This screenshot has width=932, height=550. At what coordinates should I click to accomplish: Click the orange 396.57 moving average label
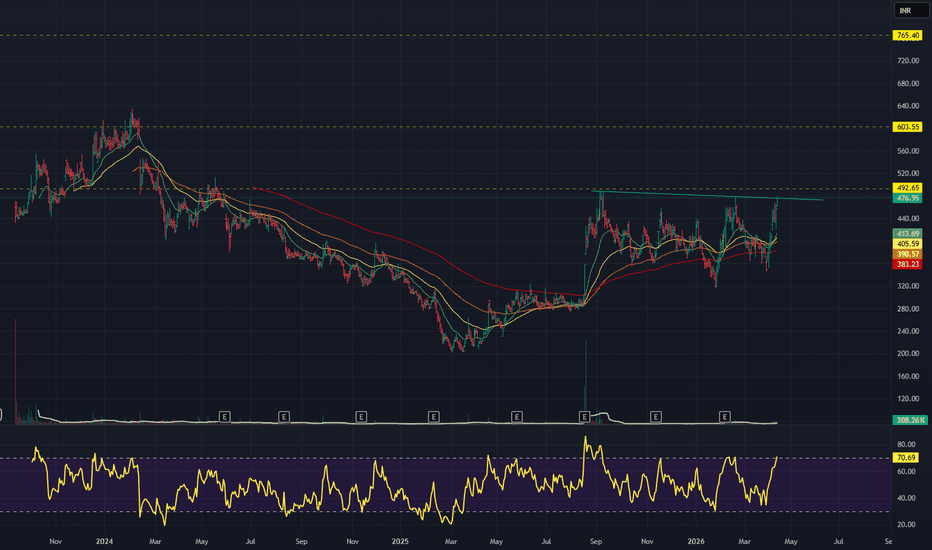pyautogui.click(x=907, y=254)
